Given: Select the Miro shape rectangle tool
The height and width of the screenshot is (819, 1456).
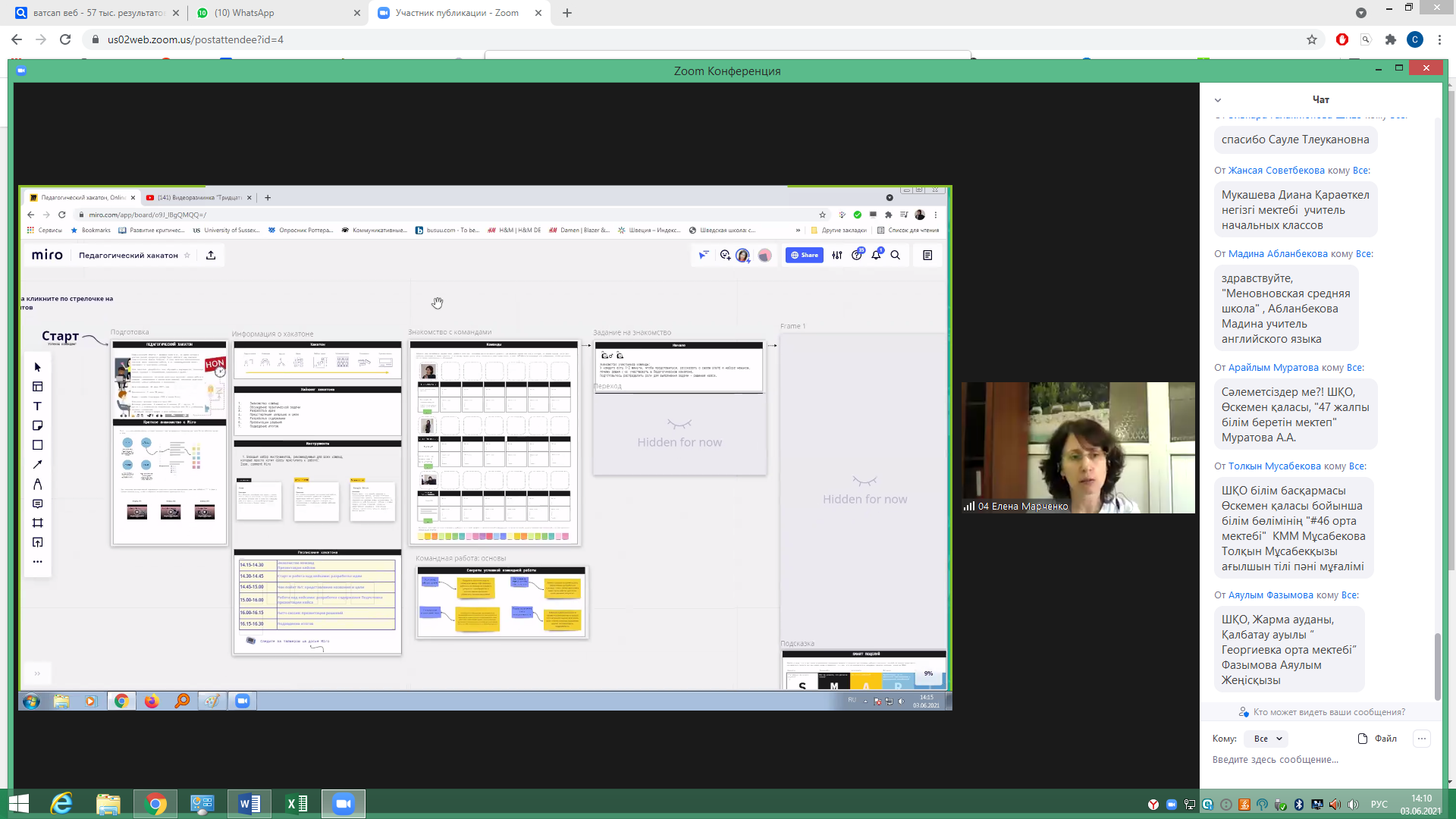Looking at the screenshot, I should pyautogui.click(x=37, y=445).
